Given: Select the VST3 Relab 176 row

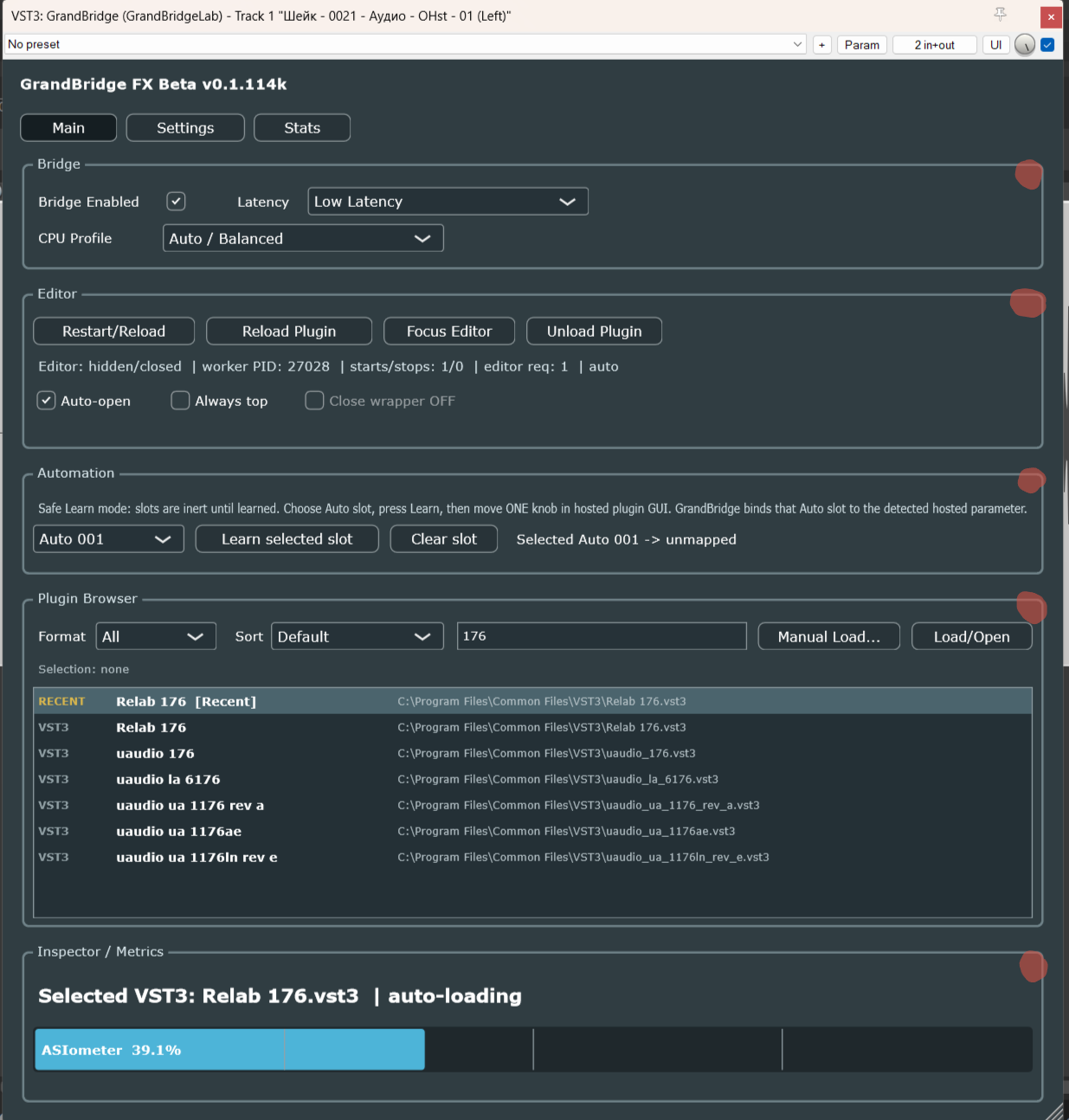Looking at the screenshot, I should (533, 727).
